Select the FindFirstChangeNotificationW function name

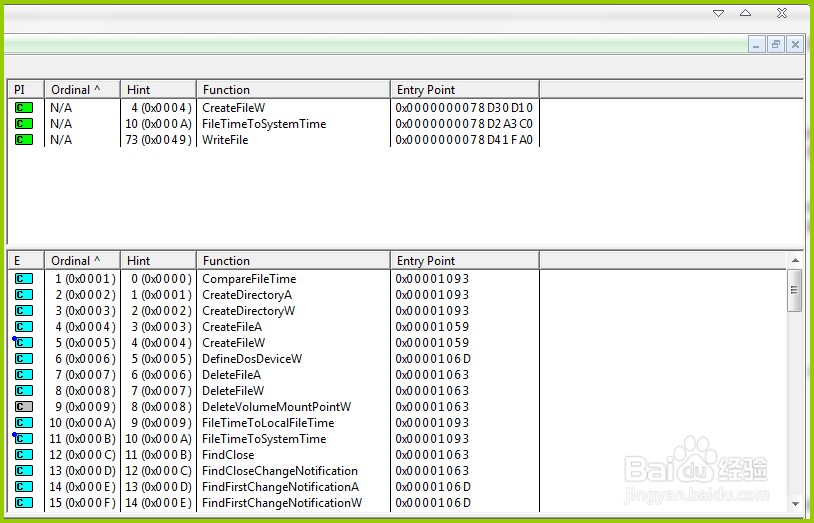[282, 503]
